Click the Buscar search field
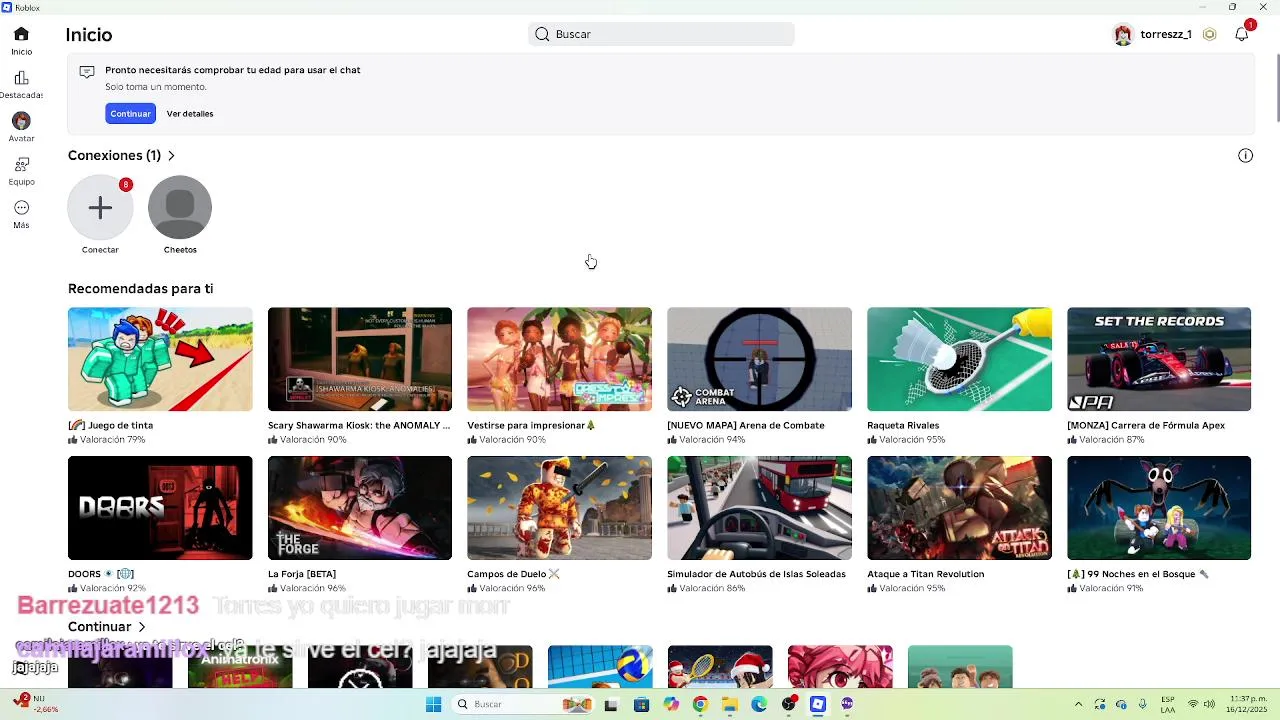 661,34
